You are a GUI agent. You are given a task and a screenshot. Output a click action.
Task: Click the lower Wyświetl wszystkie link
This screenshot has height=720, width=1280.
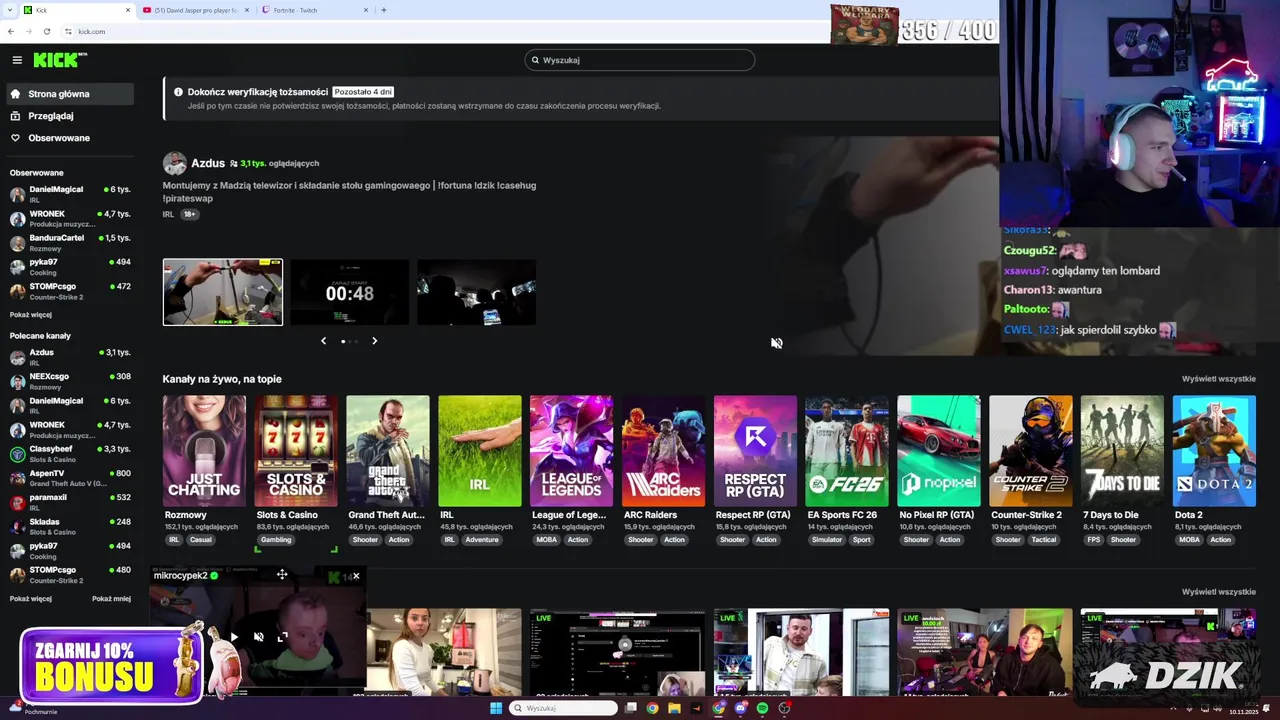click(x=1218, y=592)
